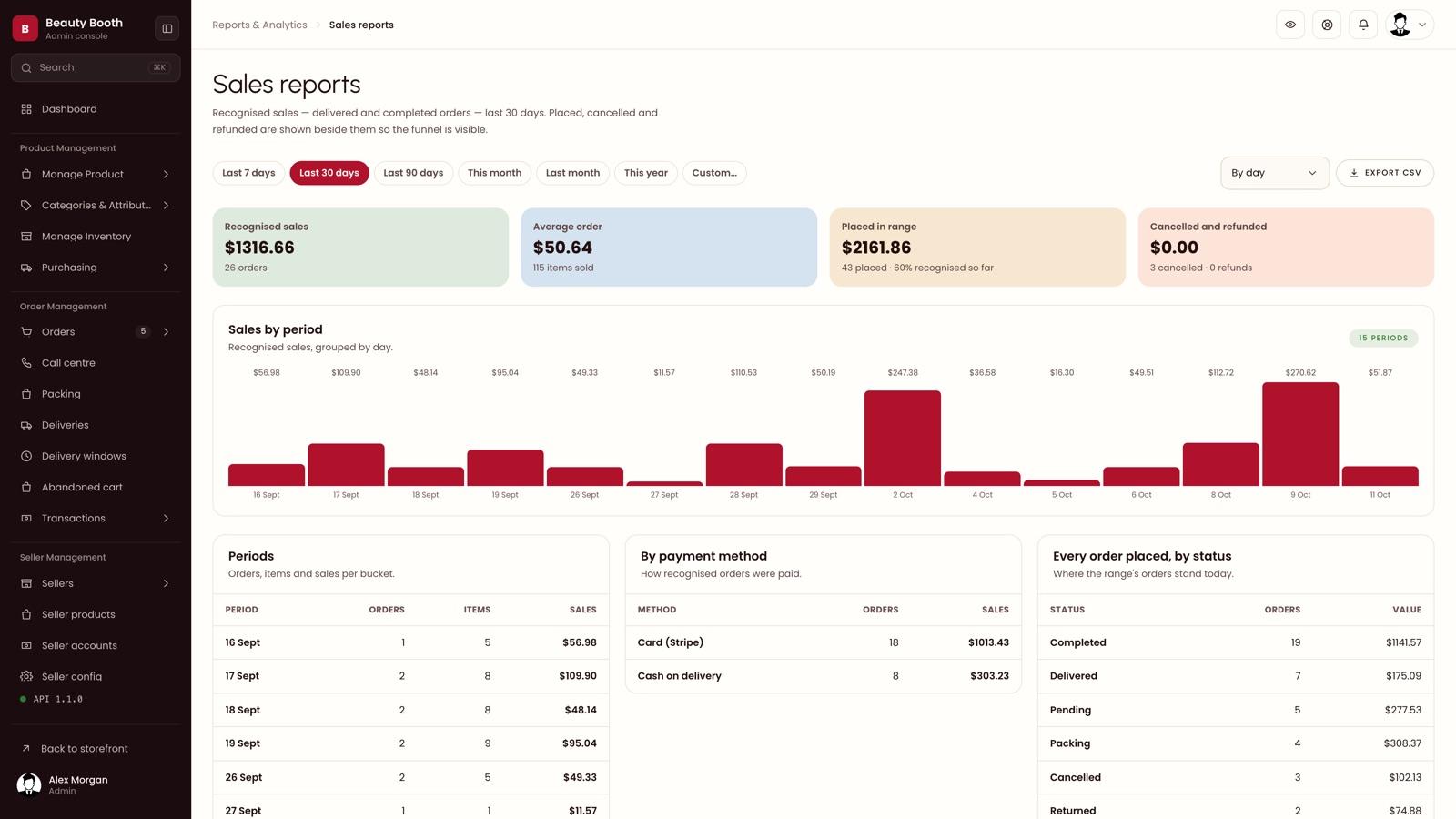Image resolution: width=1456 pixels, height=819 pixels.
Task: Click the Delivery windows clock icon
Action: [26, 456]
